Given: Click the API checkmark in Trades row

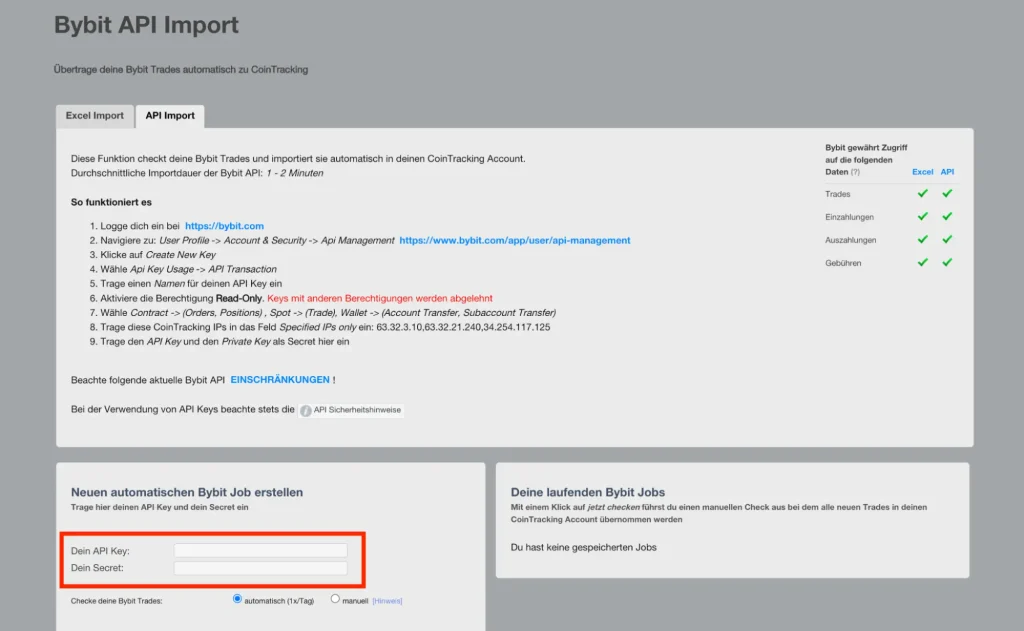Looking at the screenshot, I should coord(947,194).
